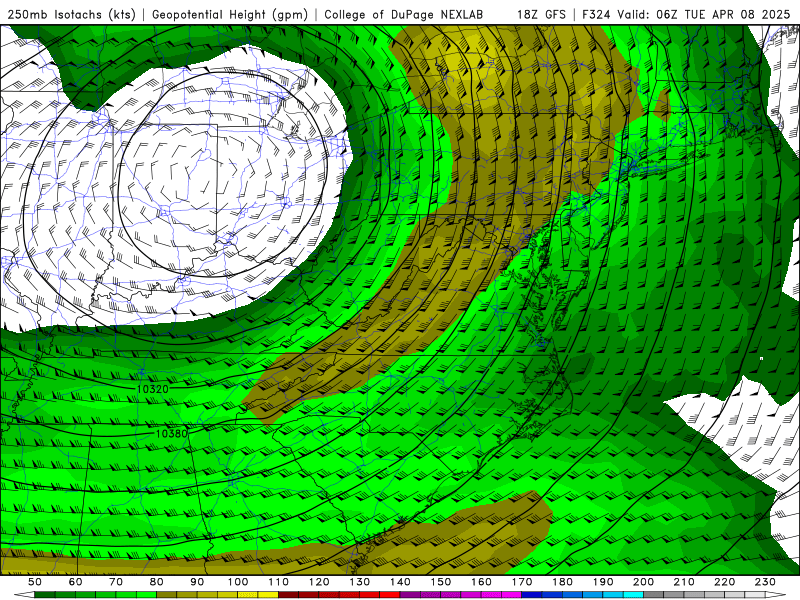800x600 pixels.
Task: Click the 160 kts color bar label
Action: pyautogui.click(x=481, y=582)
